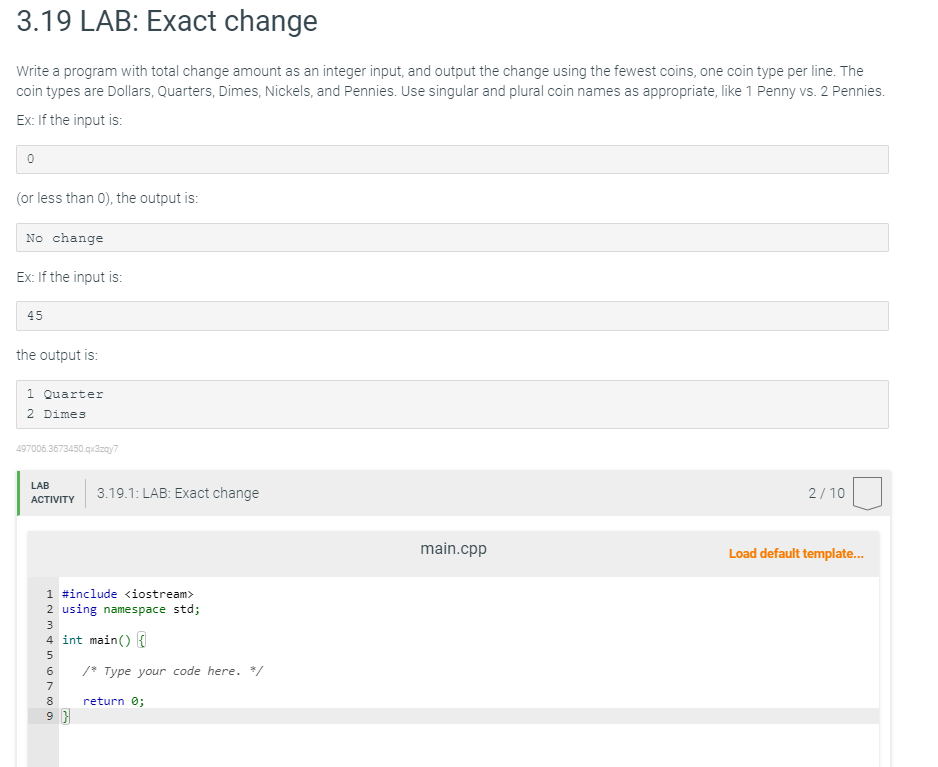Click the No change output box

coord(452,237)
